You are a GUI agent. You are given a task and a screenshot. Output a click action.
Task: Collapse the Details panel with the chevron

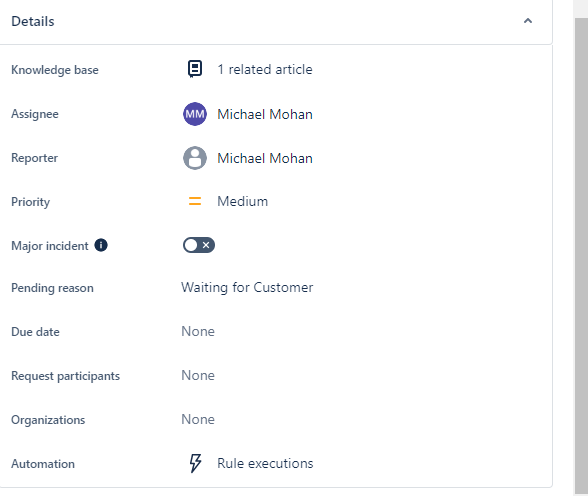click(528, 21)
